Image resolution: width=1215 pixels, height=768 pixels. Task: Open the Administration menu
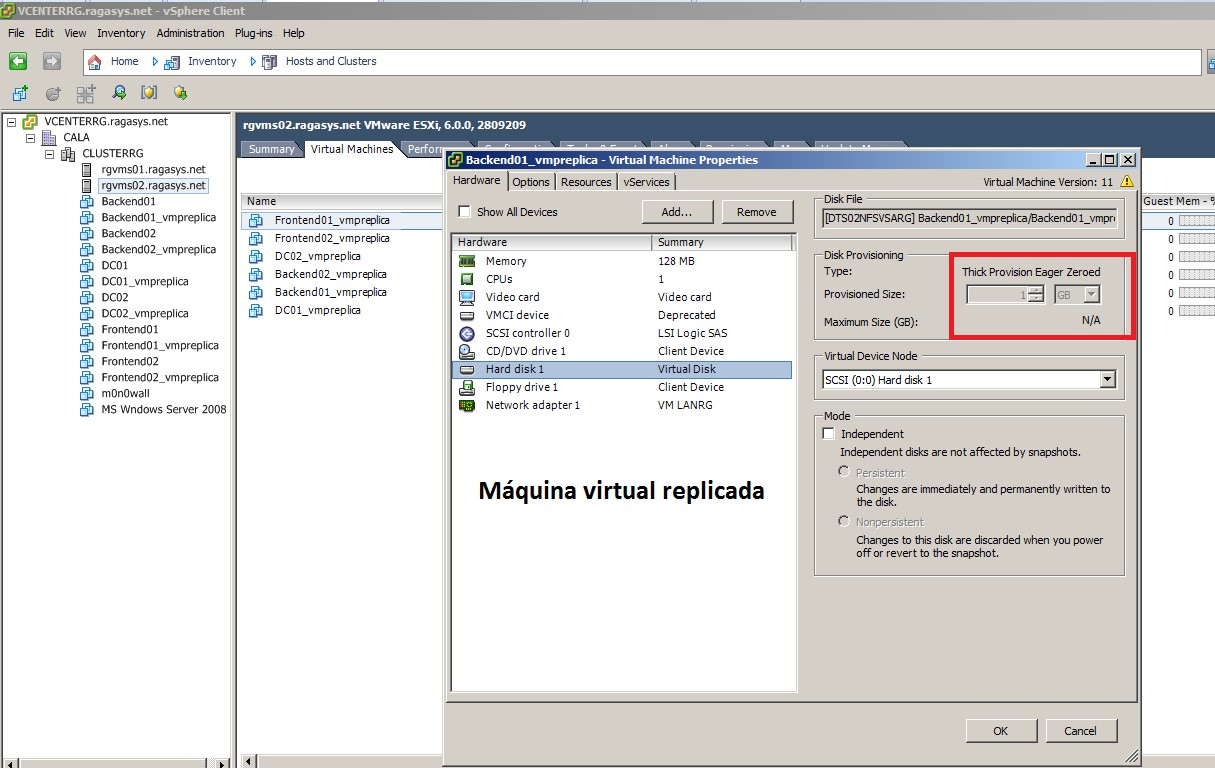click(x=190, y=33)
